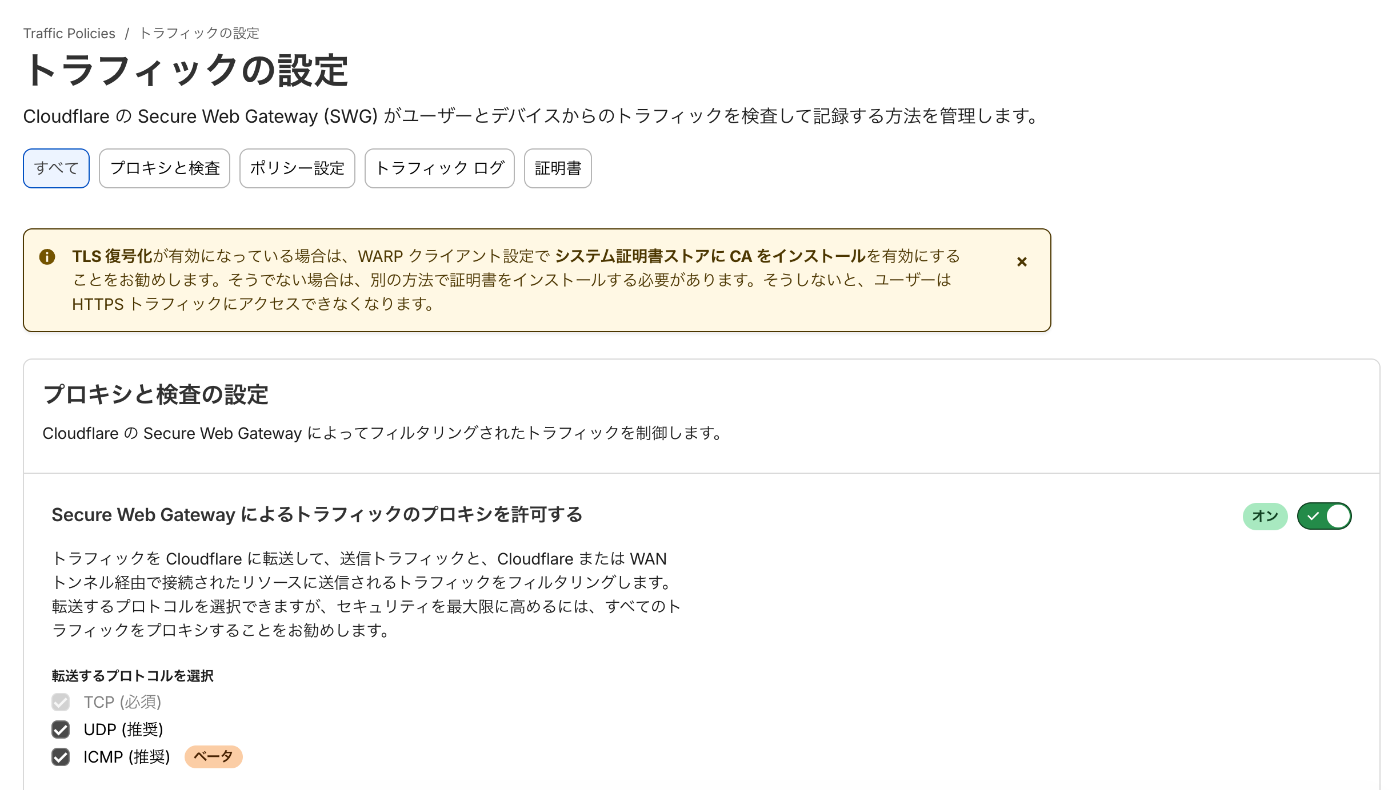Click the orange ベータ badge

(214, 757)
